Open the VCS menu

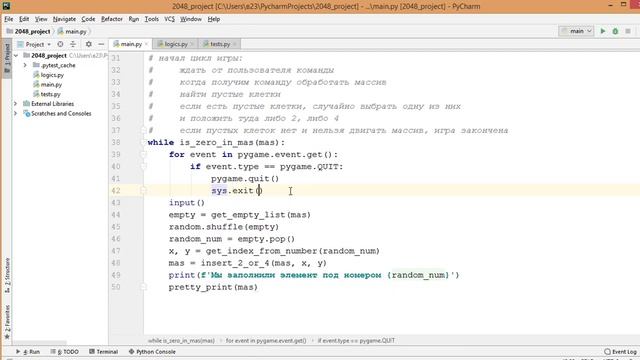[x=169, y=19]
